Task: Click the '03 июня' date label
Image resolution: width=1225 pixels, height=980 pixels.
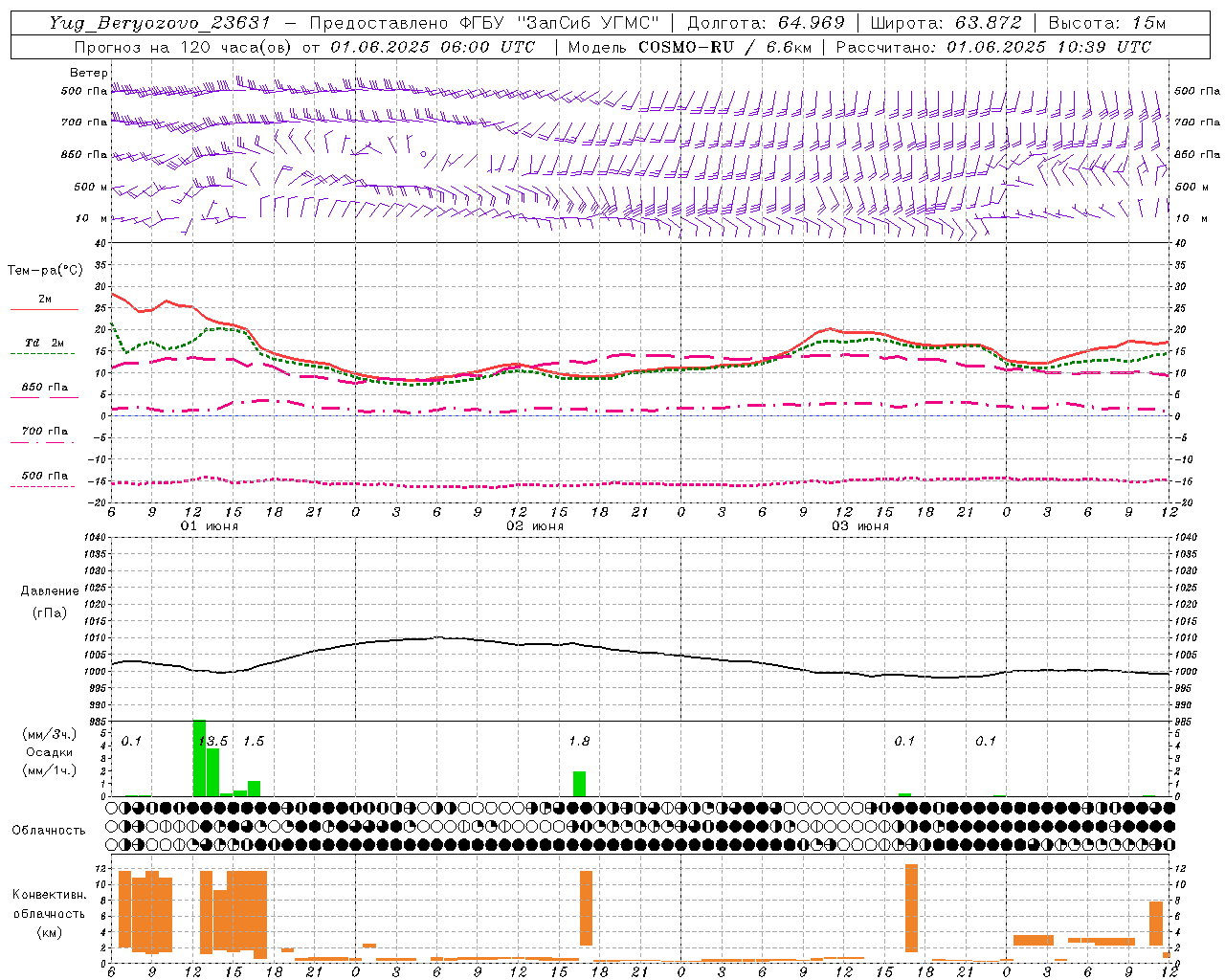Action: (860, 526)
